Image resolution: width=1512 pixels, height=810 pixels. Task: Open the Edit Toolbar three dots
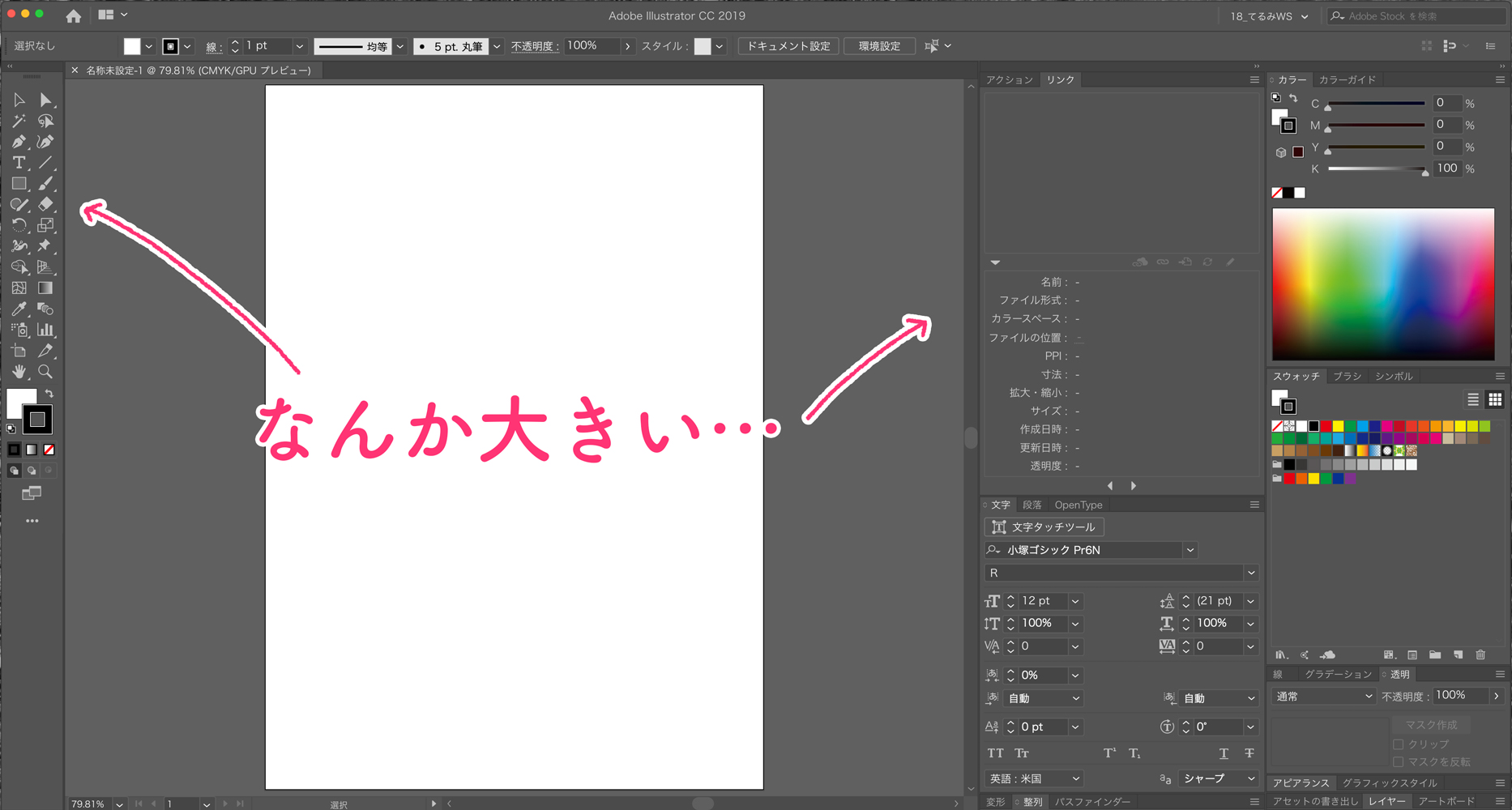pos(32,521)
